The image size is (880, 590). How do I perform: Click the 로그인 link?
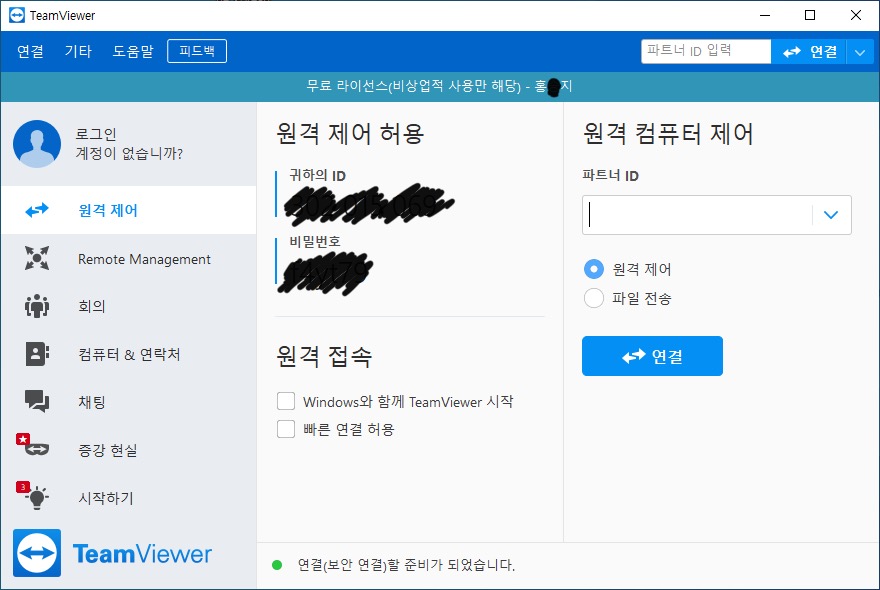tap(96, 134)
